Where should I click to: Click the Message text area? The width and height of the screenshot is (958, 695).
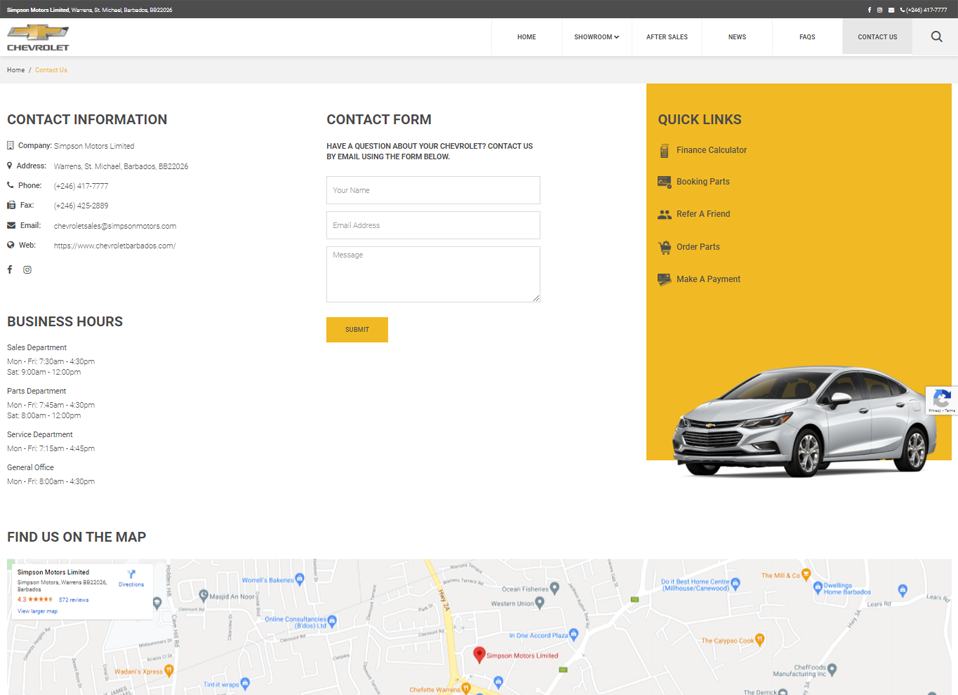click(433, 273)
